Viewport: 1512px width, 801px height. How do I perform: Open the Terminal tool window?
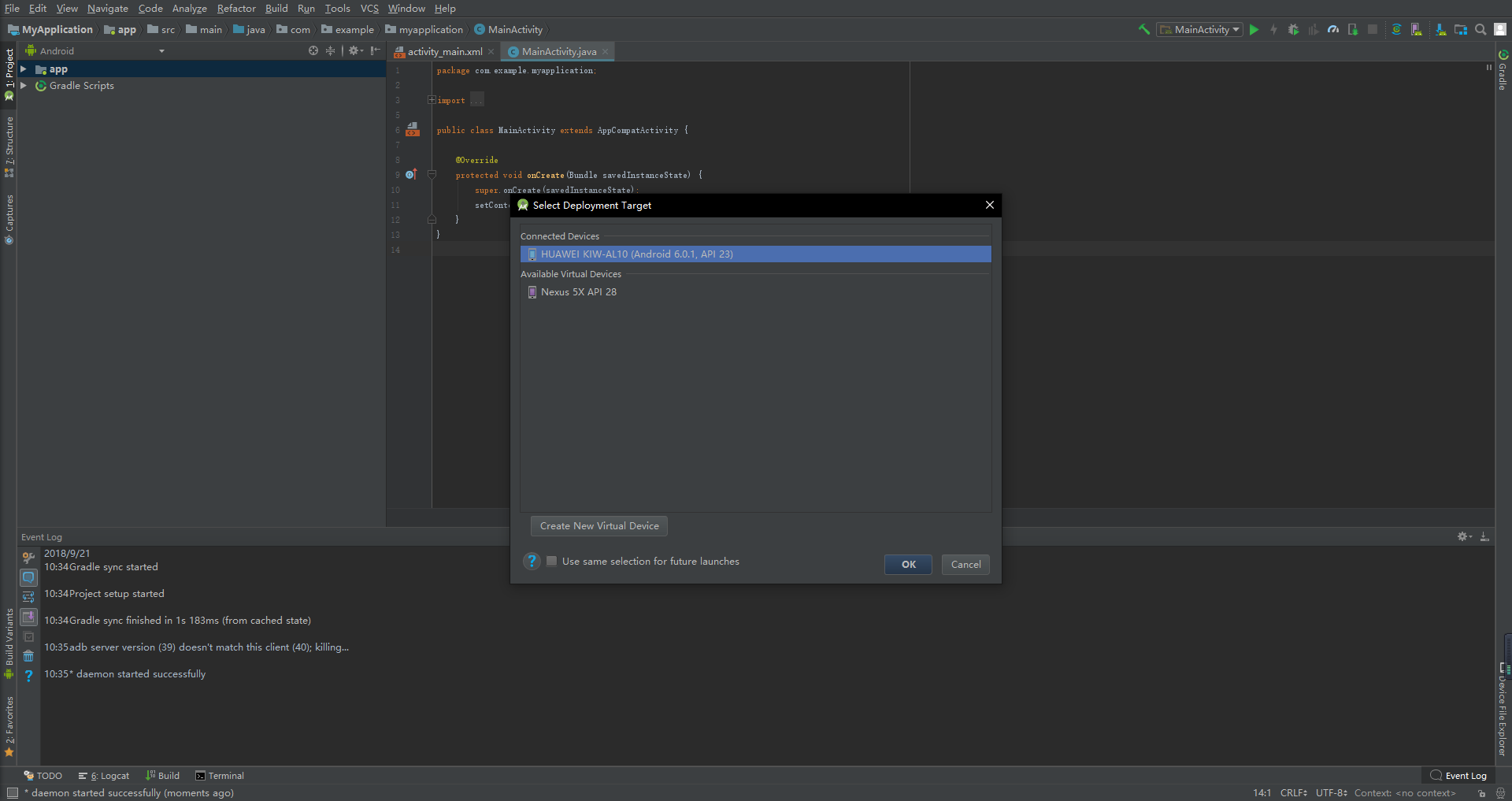click(220, 775)
